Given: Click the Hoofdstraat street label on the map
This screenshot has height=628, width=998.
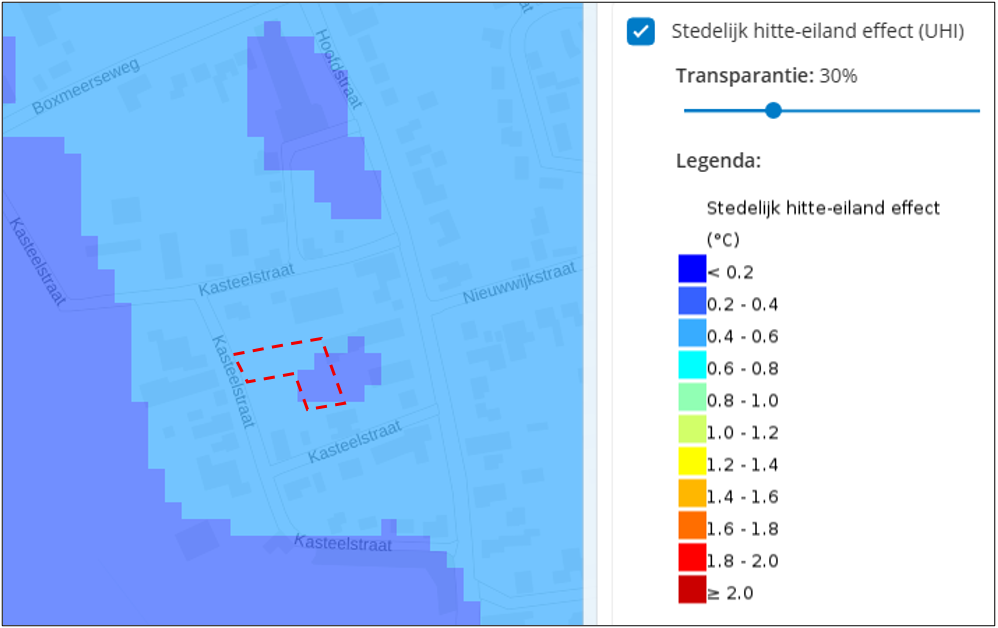Looking at the screenshot, I should (339, 68).
